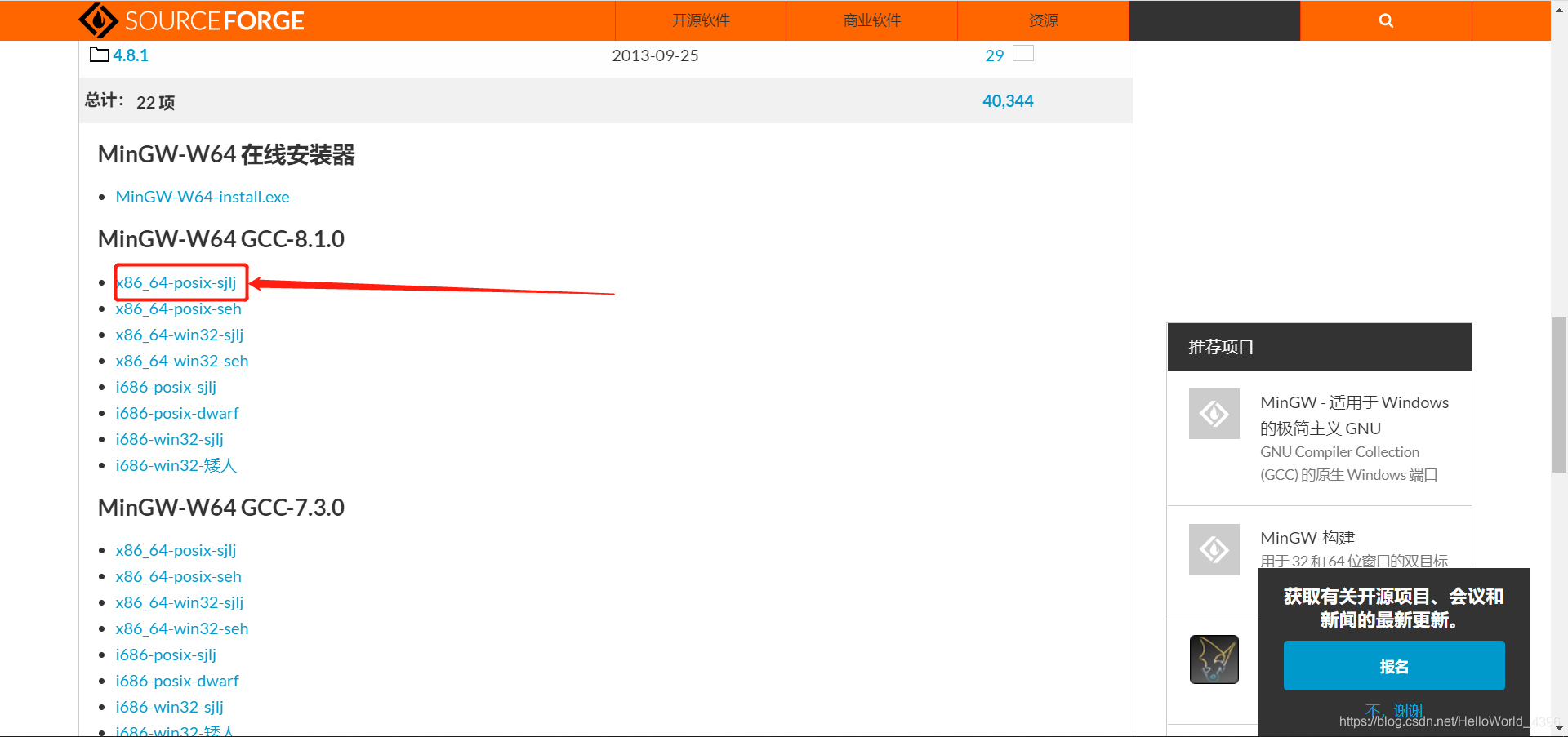Open GCC-7.3.0 i686-win32-sjlj link

(x=169, y=707)
